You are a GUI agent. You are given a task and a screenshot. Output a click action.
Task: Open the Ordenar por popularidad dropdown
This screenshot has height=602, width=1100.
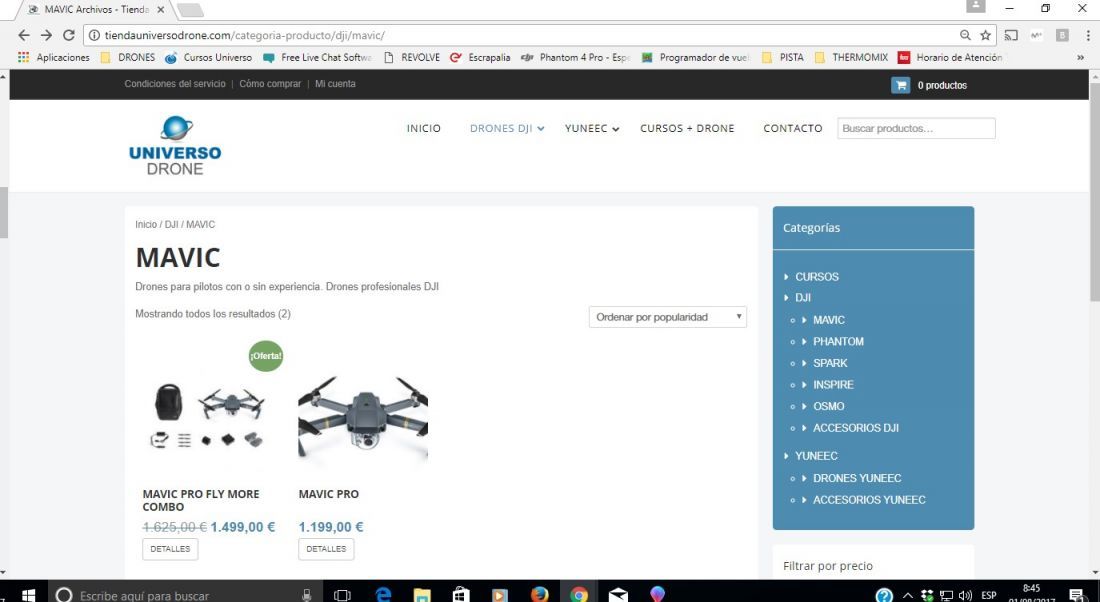[x=668, y=317]
